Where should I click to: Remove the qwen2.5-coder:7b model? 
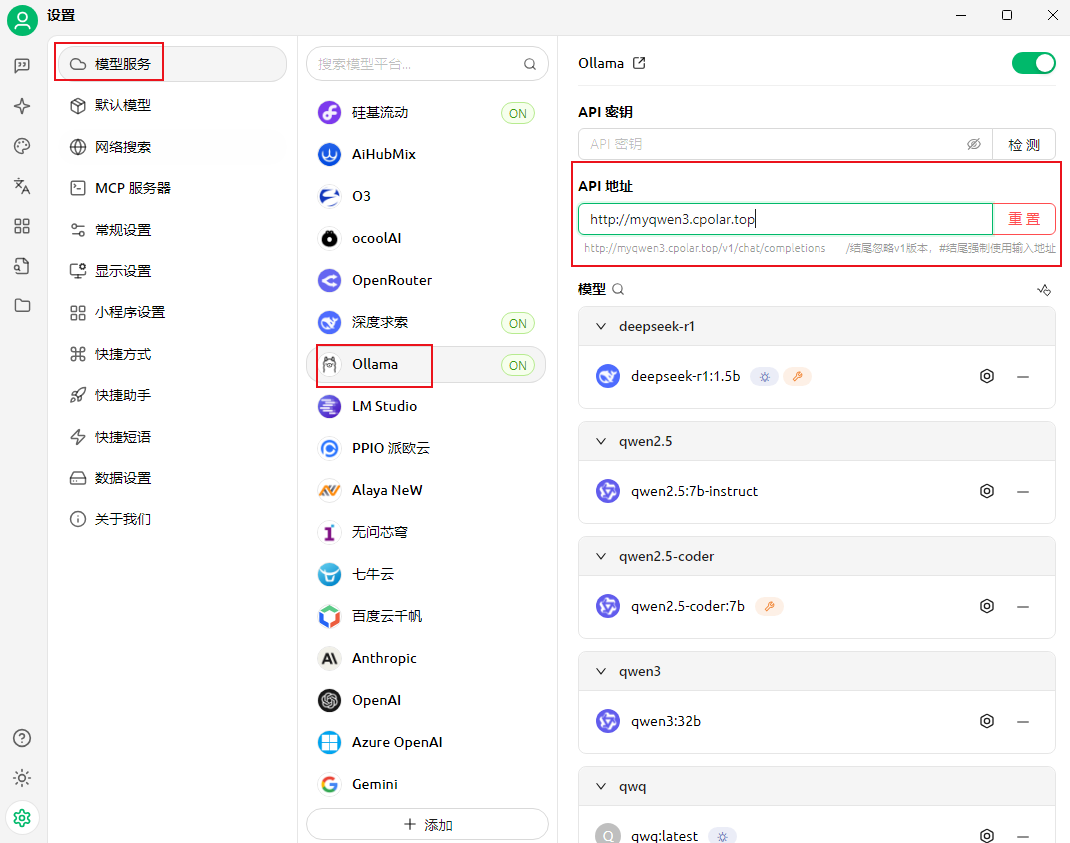[x=1023, y=606]
